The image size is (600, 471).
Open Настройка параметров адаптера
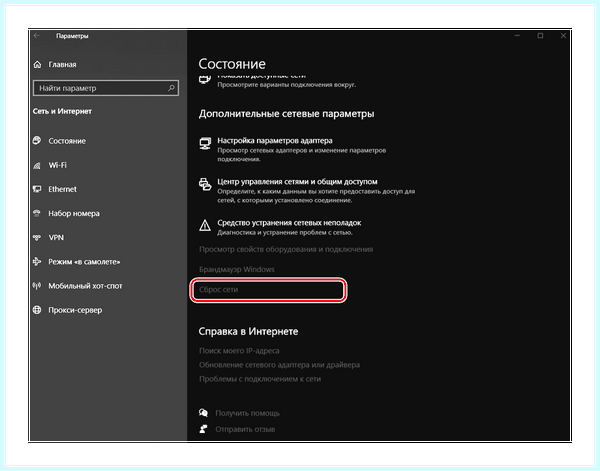[275, 140]
